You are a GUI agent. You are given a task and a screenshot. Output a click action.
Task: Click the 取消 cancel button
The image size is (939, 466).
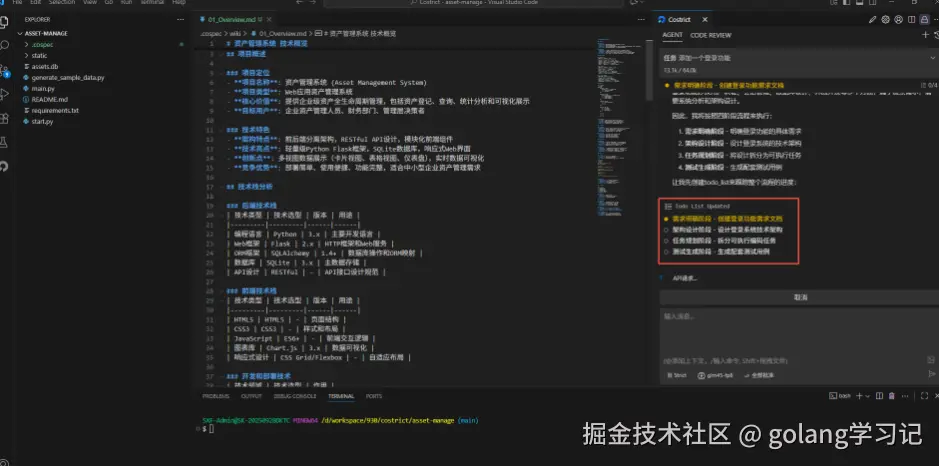[x=799, y=297]
